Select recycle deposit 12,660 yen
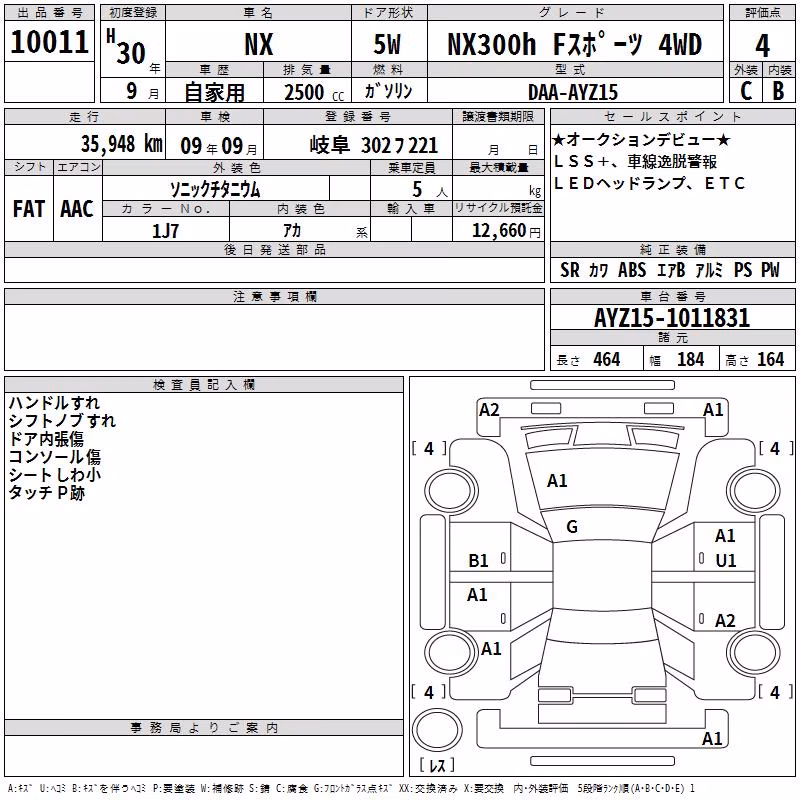The height and width of the screenshot is (800, 800). (506, 231)
